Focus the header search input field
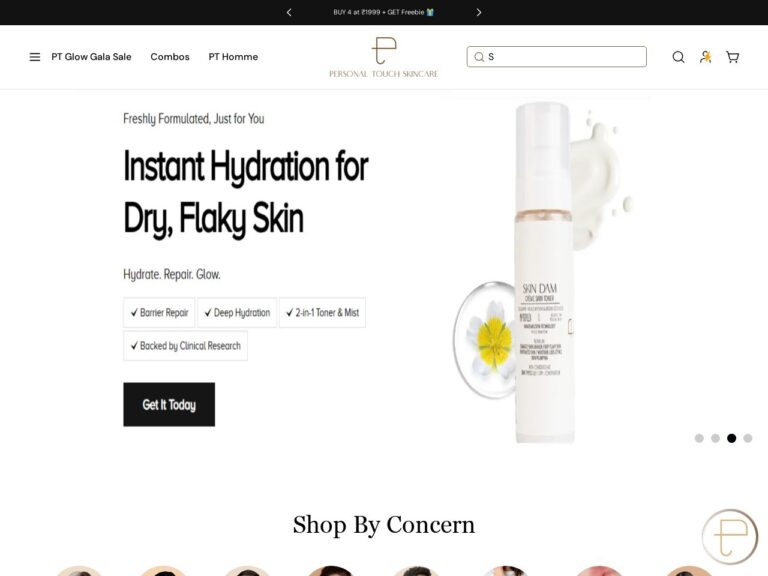The image size is (768, 576). pyautogui.click(x=556, y=57)
